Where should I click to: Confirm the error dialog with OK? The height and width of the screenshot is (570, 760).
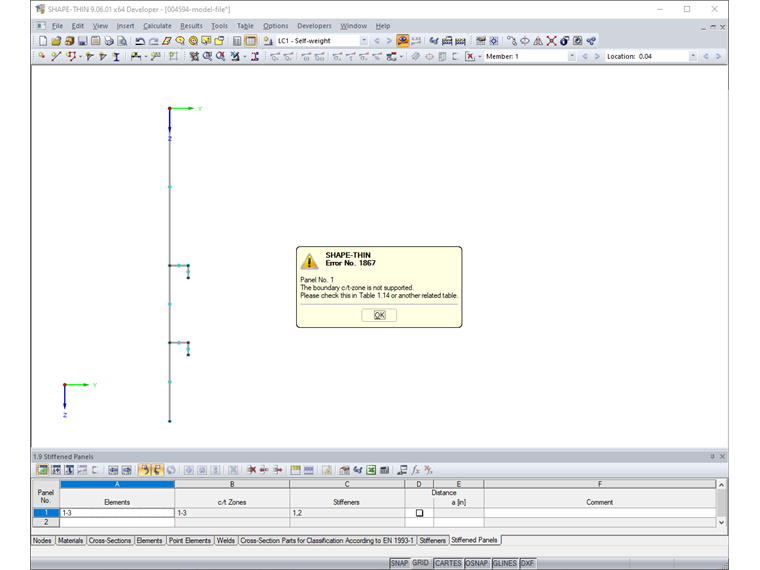(x=379, y=316)
